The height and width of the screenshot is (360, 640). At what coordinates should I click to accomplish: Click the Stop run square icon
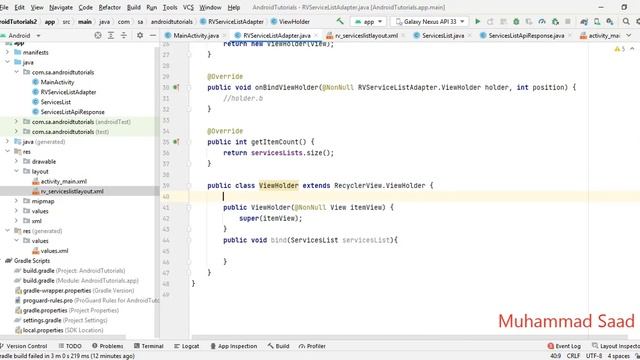click(568, 21)
